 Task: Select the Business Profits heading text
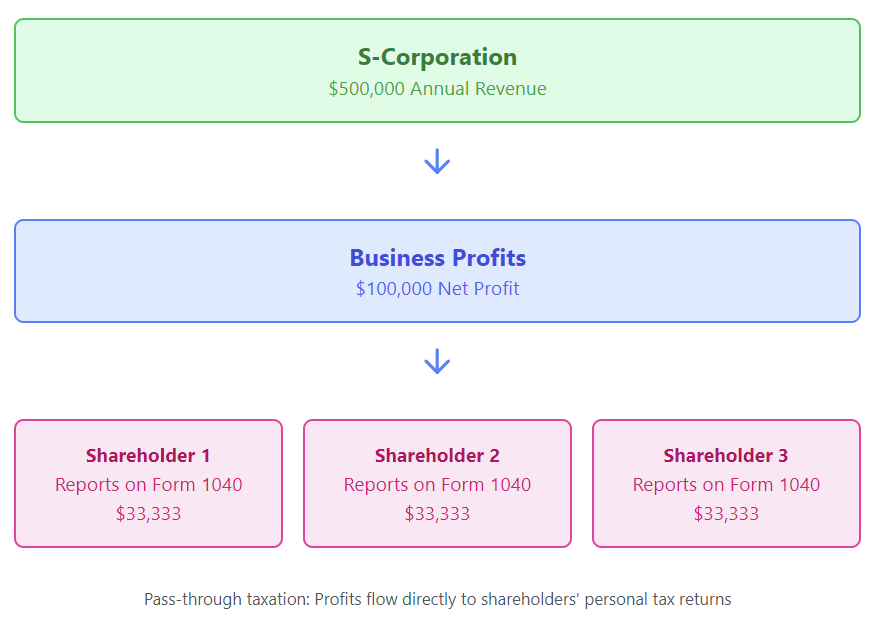coord(437,258)
